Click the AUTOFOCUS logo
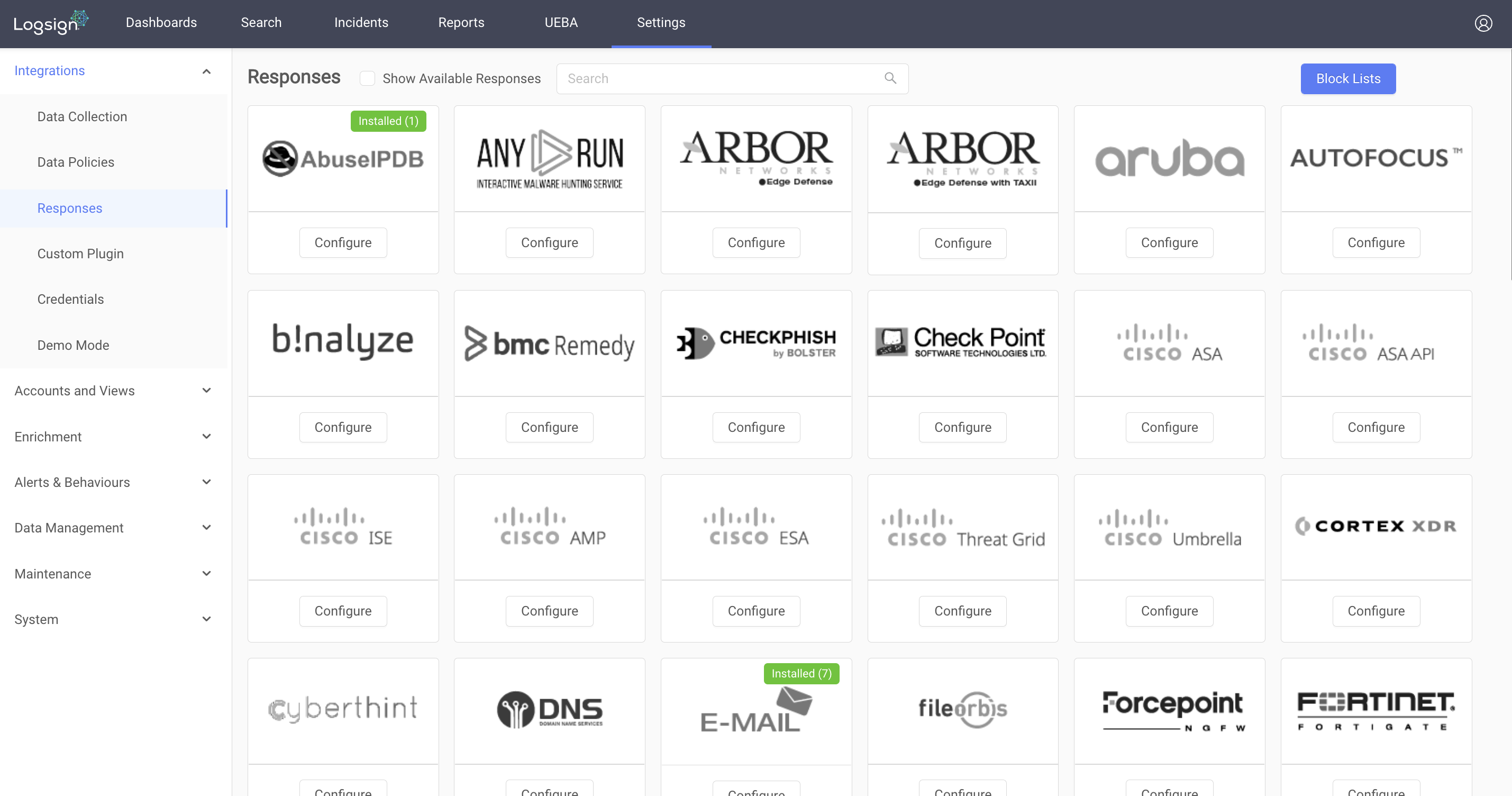 tap(1376, 157)
